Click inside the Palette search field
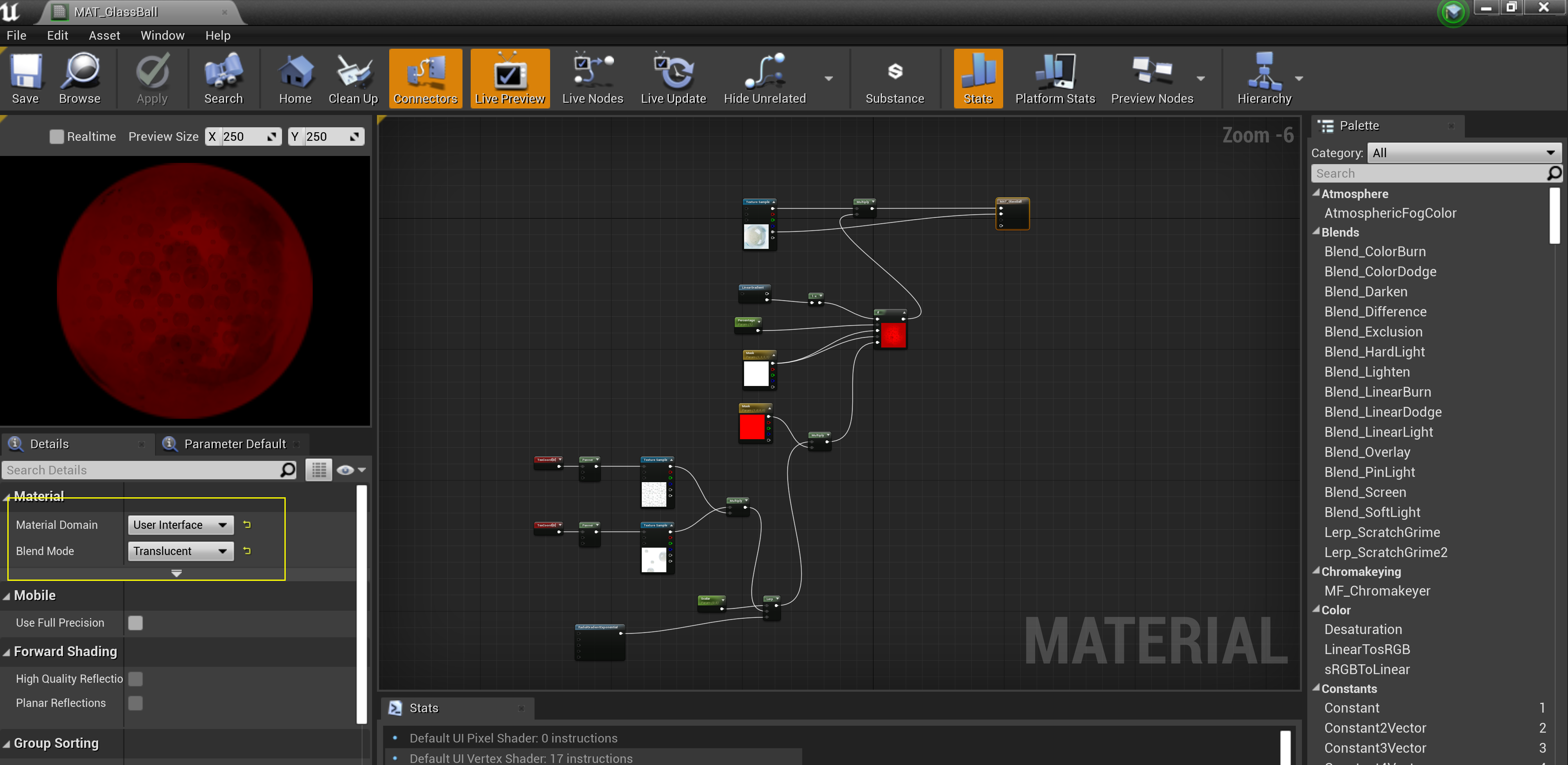This screenshot has height=765, width=1568. (x=1430, y=174)
